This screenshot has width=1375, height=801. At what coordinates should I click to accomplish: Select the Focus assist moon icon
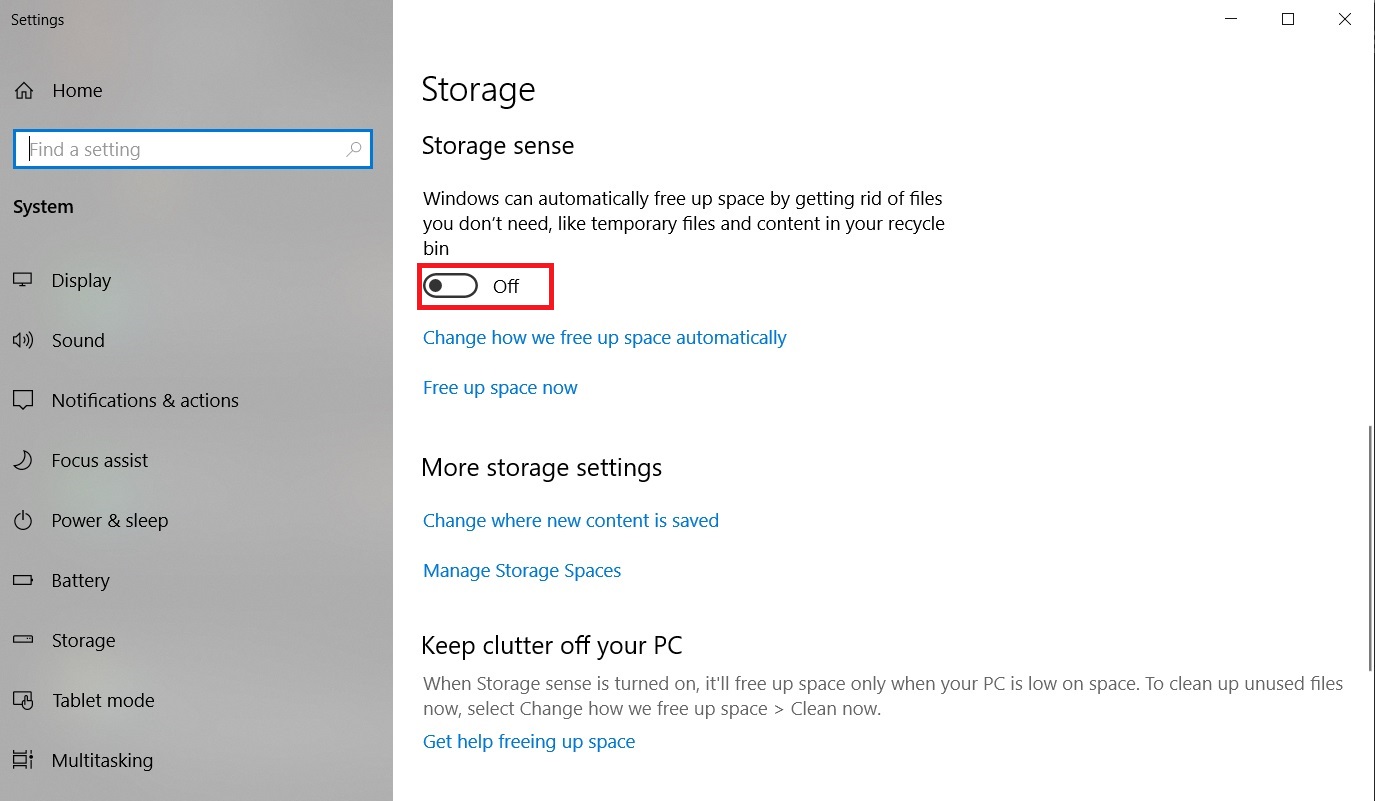pos(23,460)
